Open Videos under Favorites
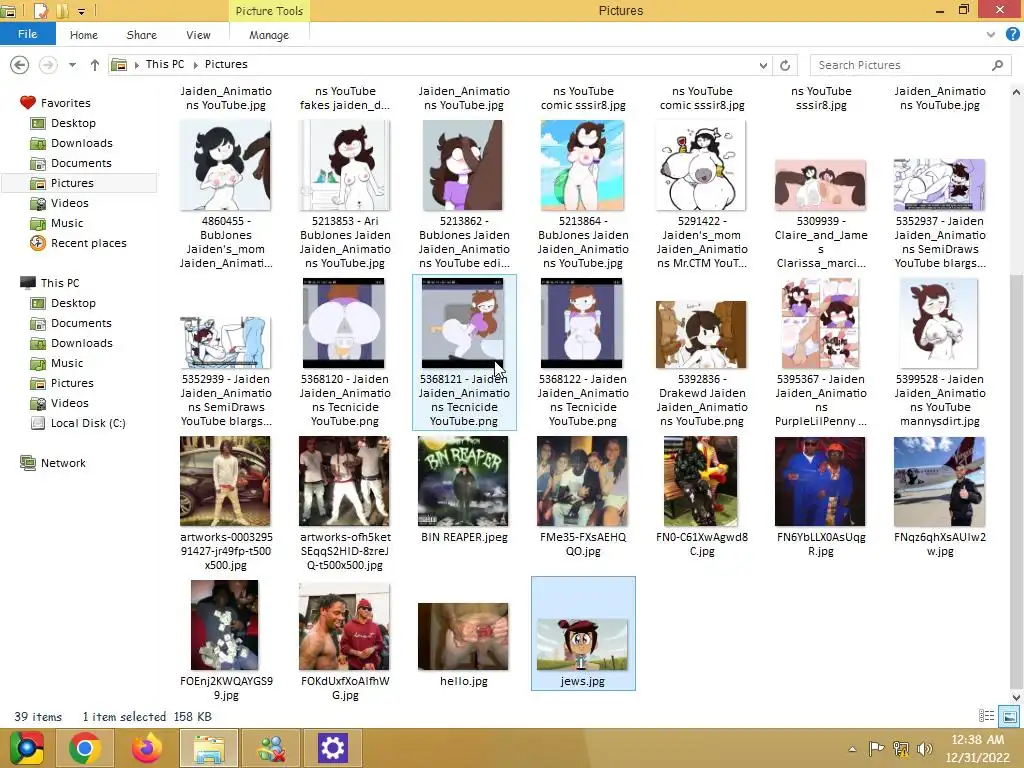1024x768 pixels. tap(69, 203)
